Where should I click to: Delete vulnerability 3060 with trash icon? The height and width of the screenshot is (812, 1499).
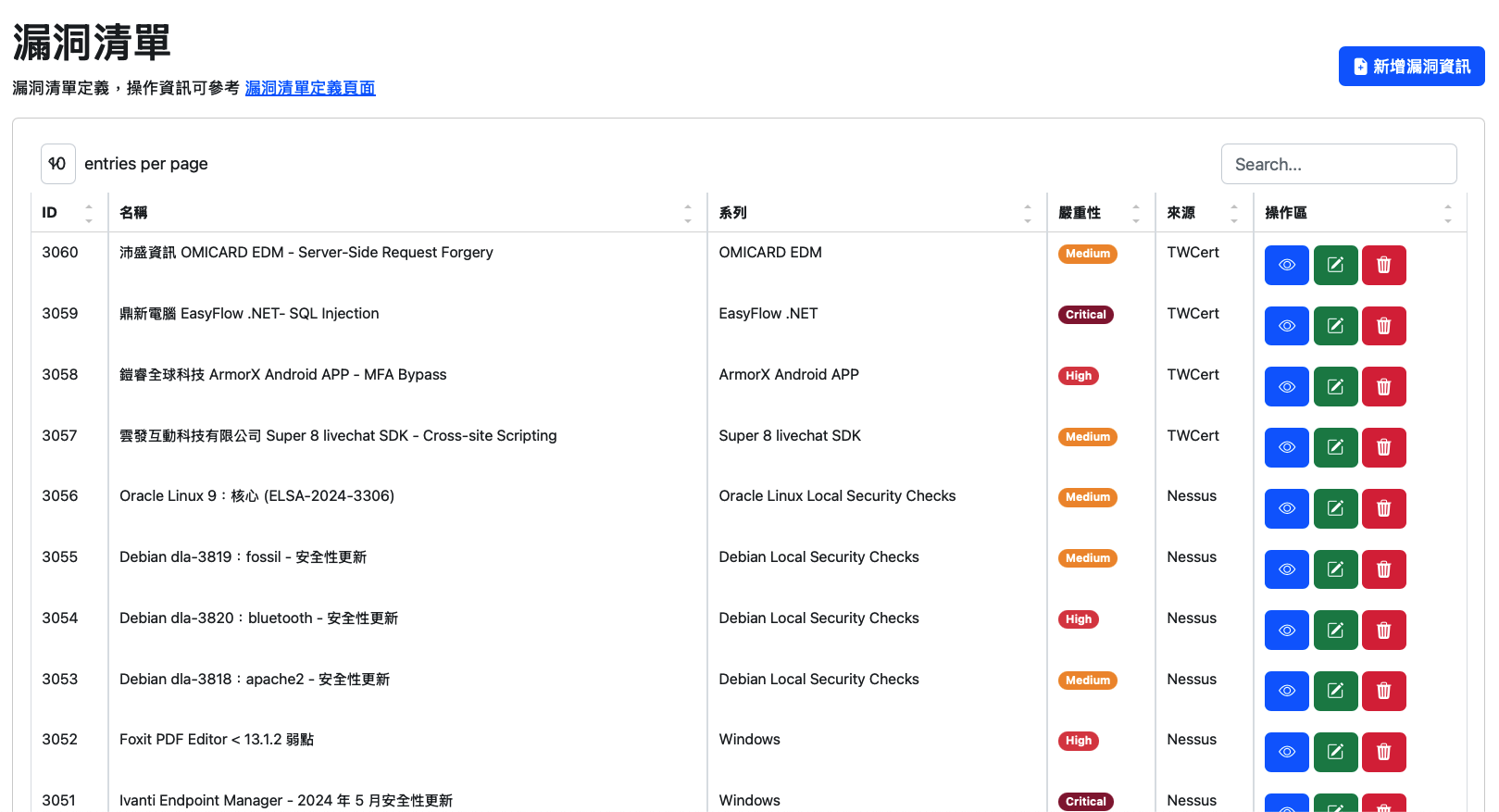1383,265
